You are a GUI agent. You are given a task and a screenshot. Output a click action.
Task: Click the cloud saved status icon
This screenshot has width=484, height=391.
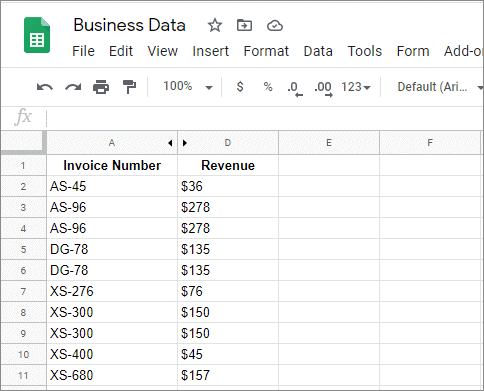pos(275,25)
